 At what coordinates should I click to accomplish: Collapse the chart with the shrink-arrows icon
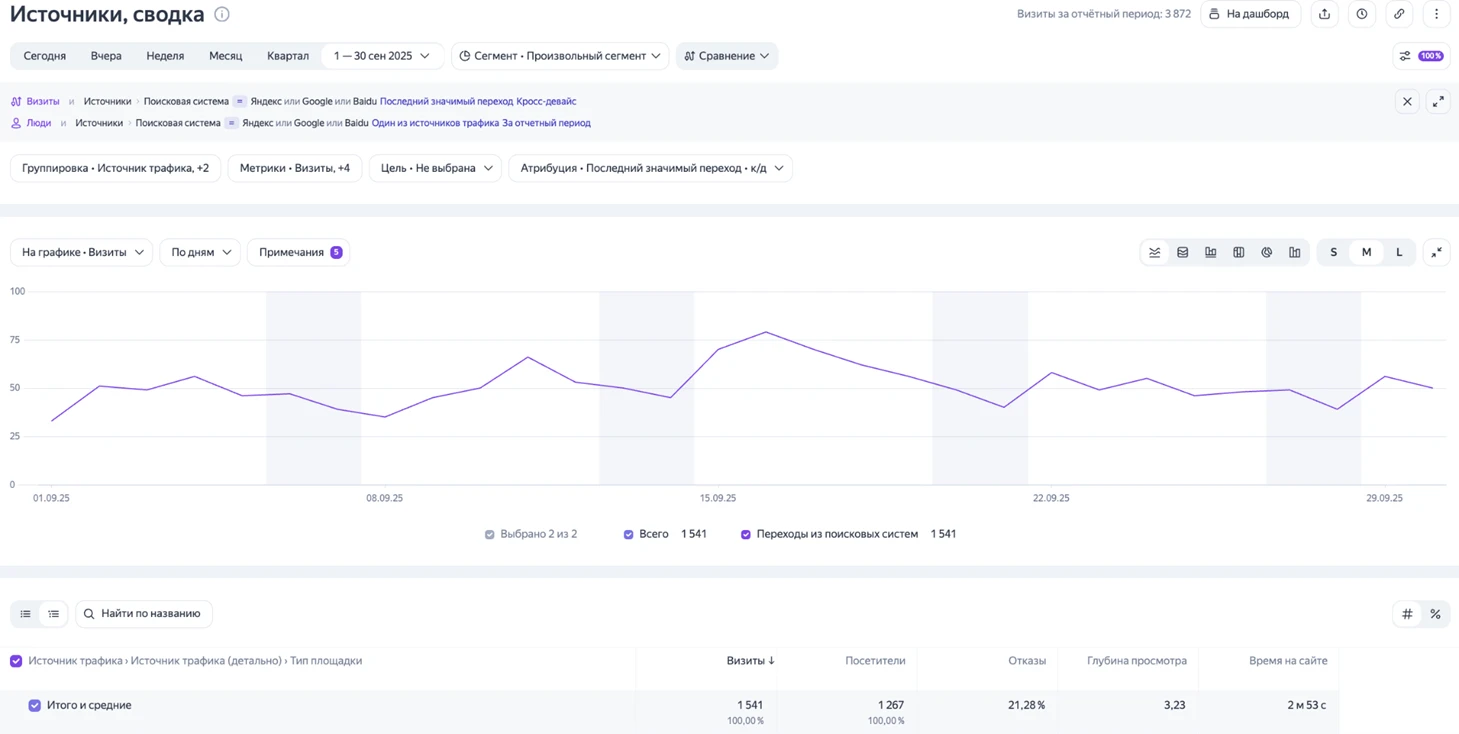[x=1436, y=253]
